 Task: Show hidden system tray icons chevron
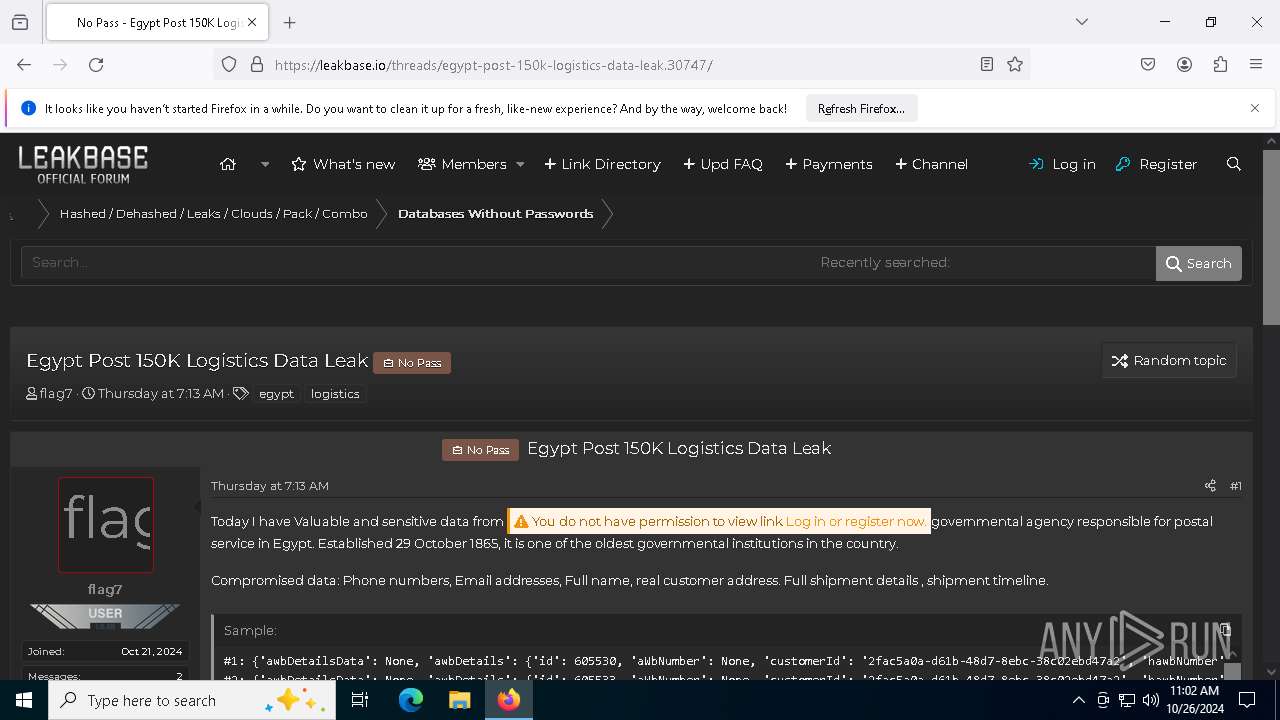pyautogui.click(x=1079, y=700)
